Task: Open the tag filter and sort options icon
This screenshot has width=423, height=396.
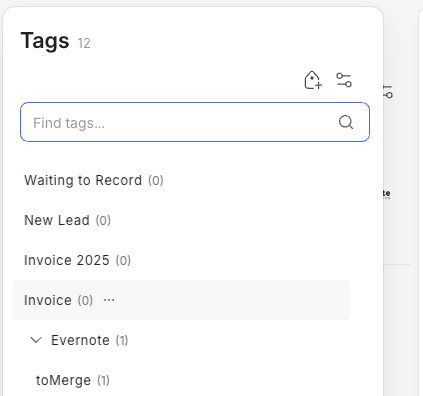Action: 344,80
